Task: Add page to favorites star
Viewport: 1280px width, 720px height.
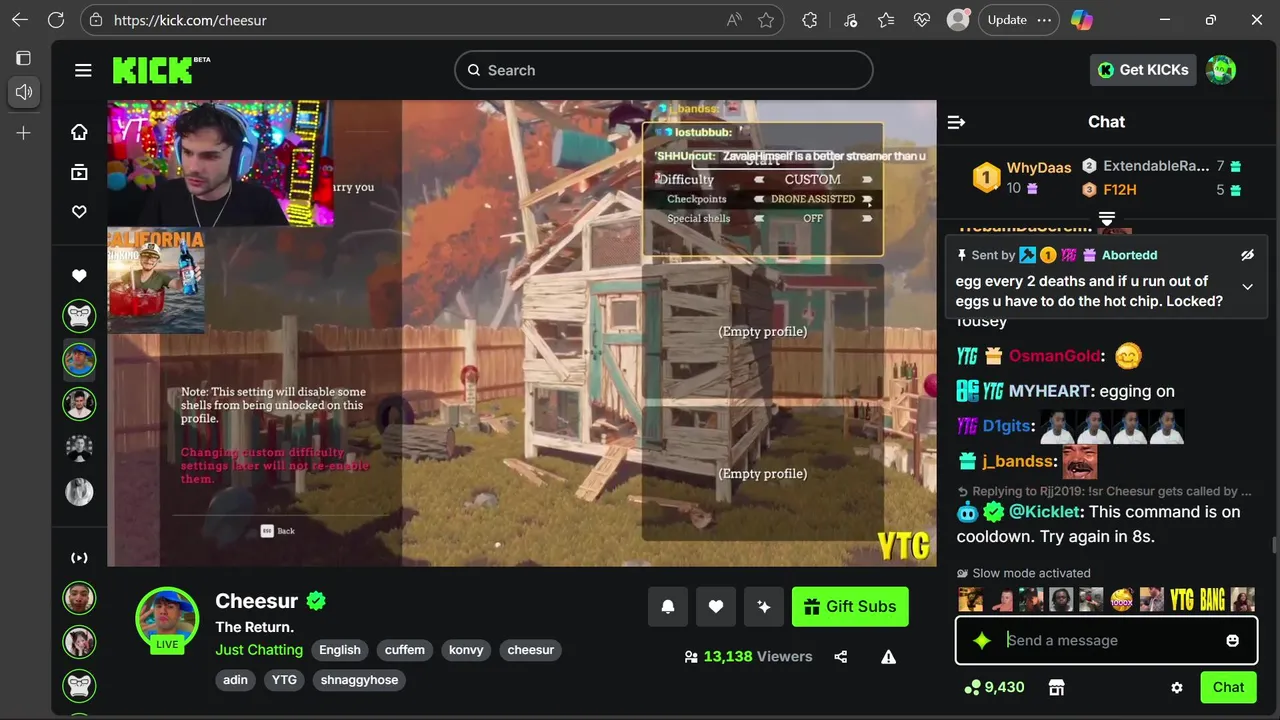Action: pyautogui.click(x=766, y=20)
